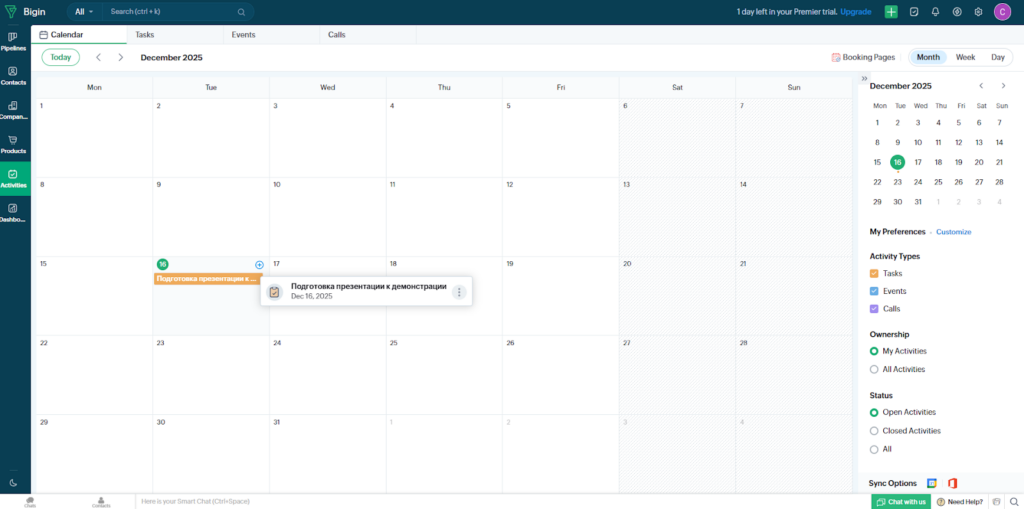Click Need Help?
Screen dimensions: 1024x509
[959, 502]
